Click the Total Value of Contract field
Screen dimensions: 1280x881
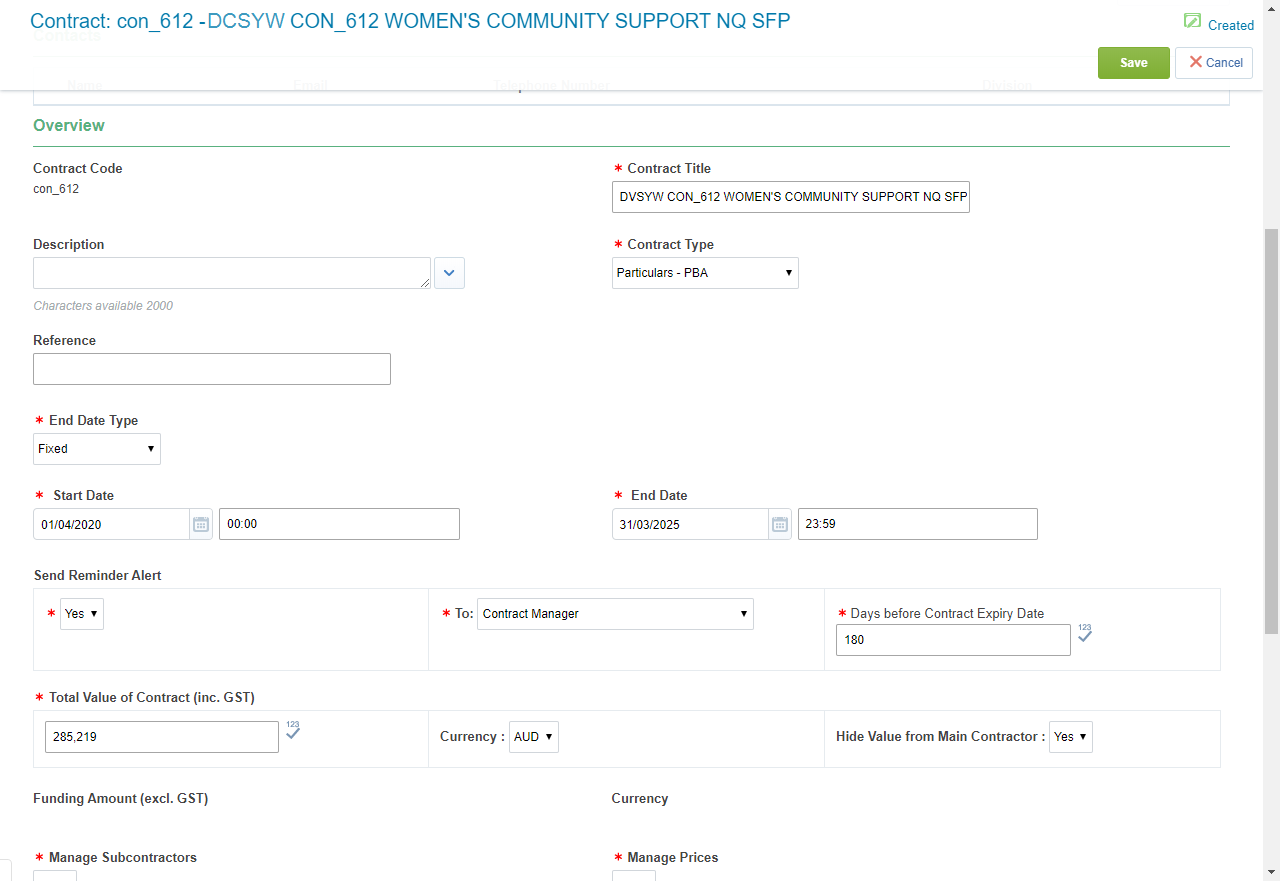coord(162,737)
